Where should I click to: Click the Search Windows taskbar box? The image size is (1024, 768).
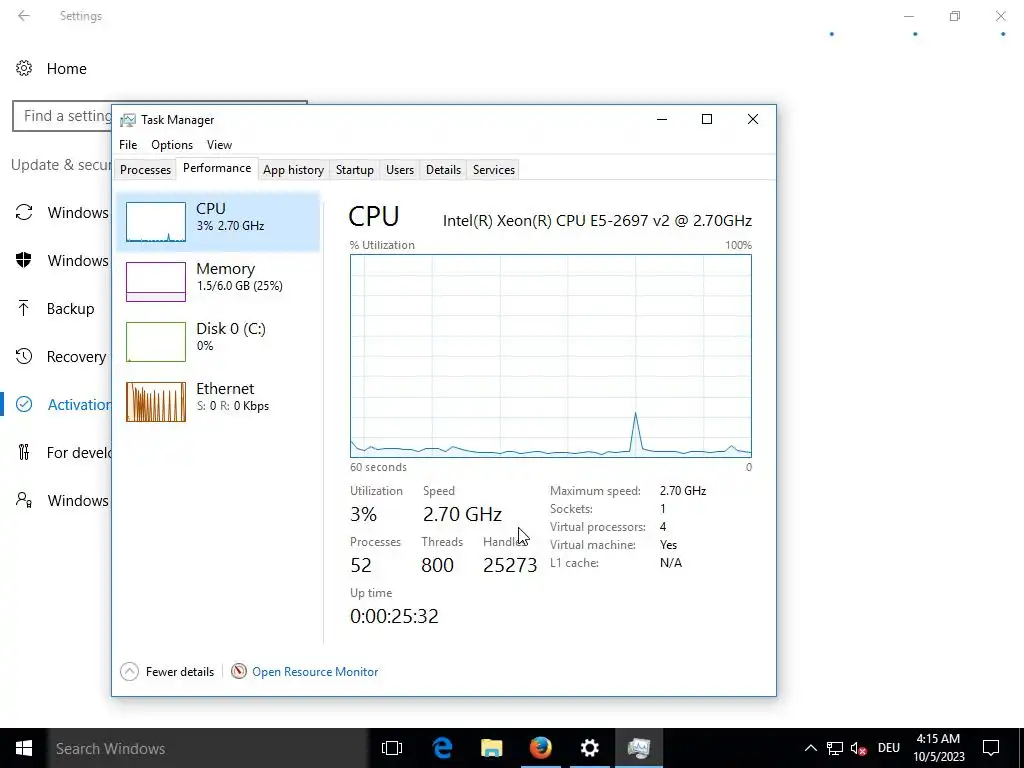coord(208,748)
